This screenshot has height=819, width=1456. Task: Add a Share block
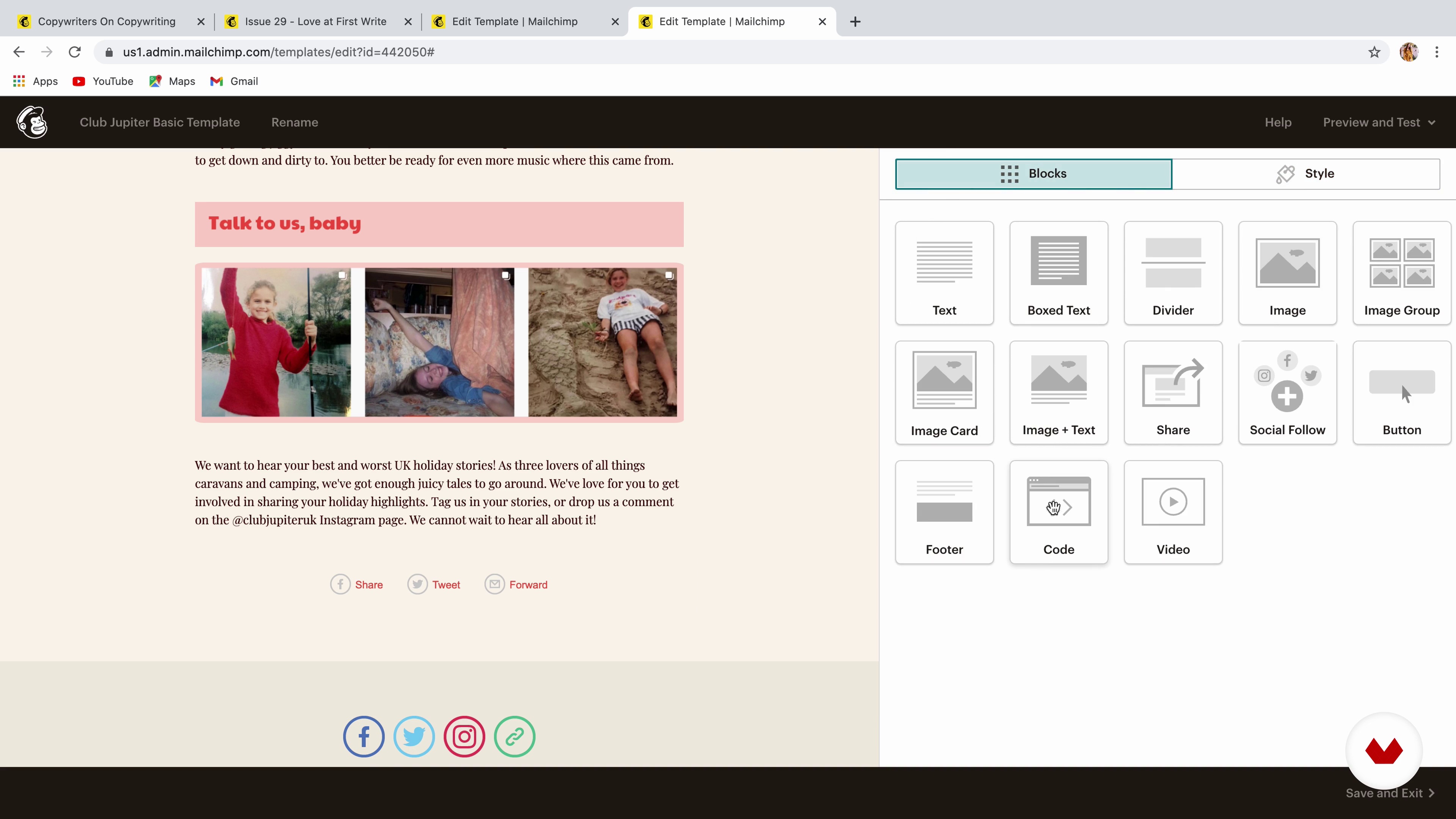pyautogui.click(x=1173, y=393)
